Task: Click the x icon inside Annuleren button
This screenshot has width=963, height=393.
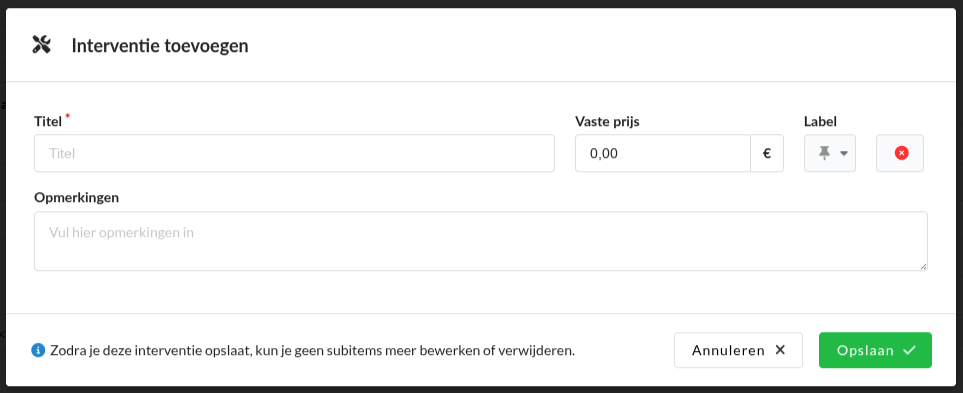Action: click(x=780, y=350)
